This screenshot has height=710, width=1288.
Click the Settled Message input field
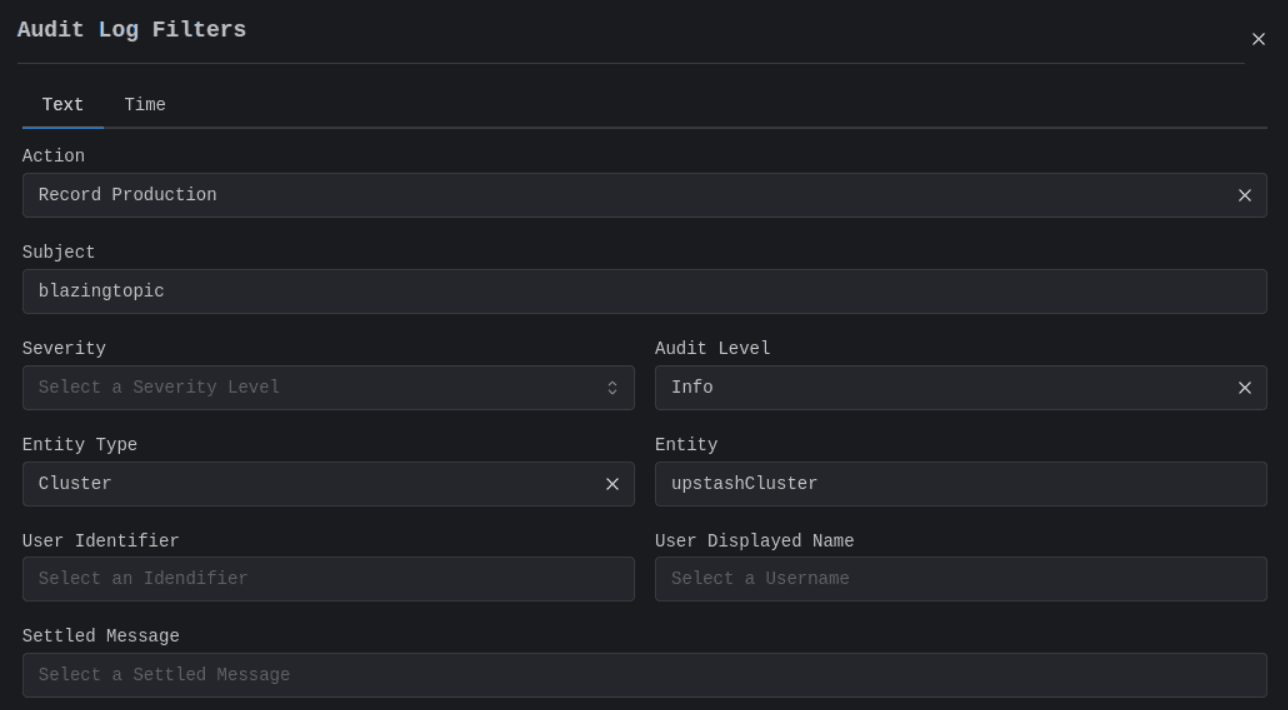click(644, 675)
